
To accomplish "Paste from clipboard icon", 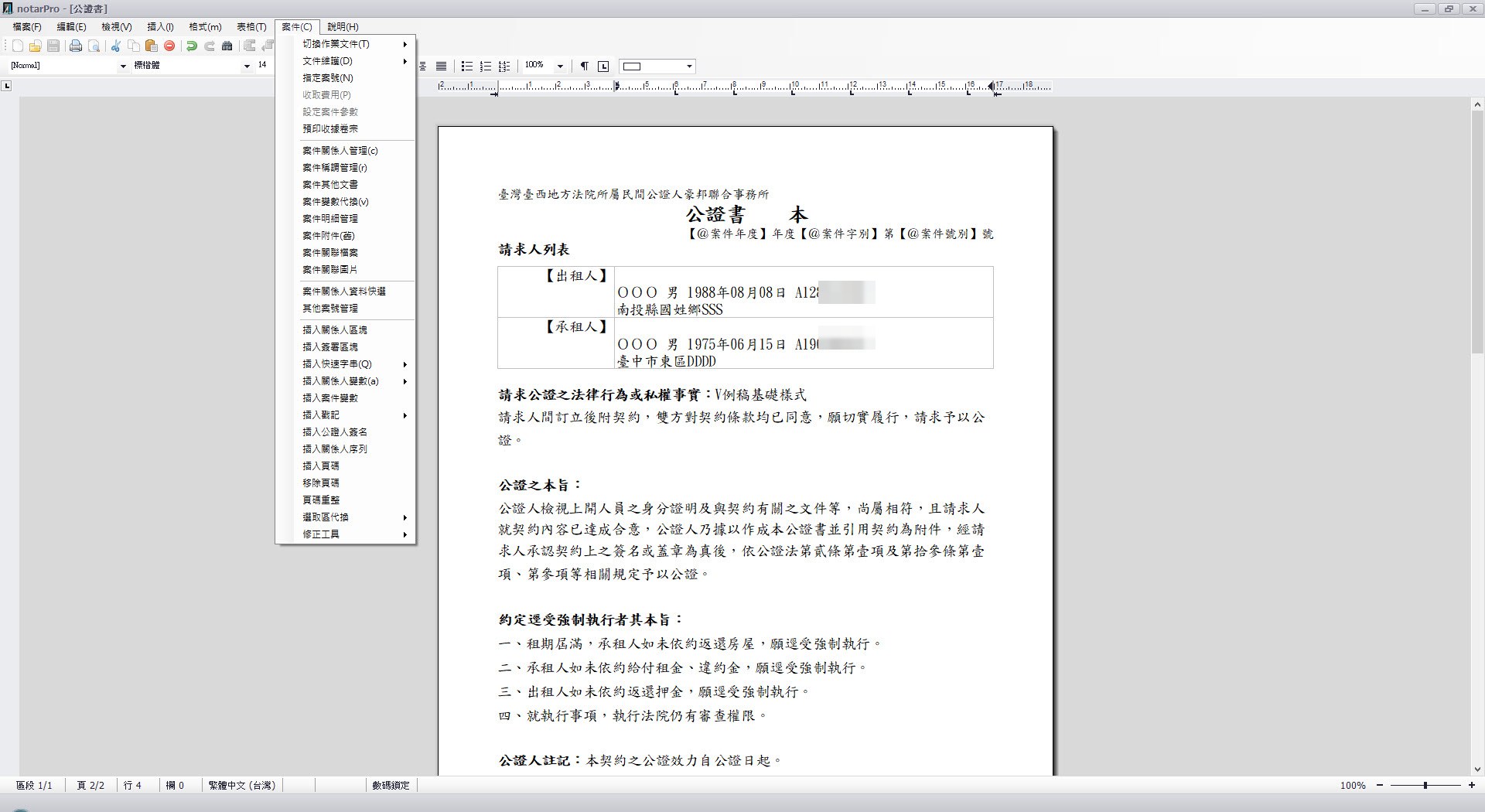I will 152,46.
